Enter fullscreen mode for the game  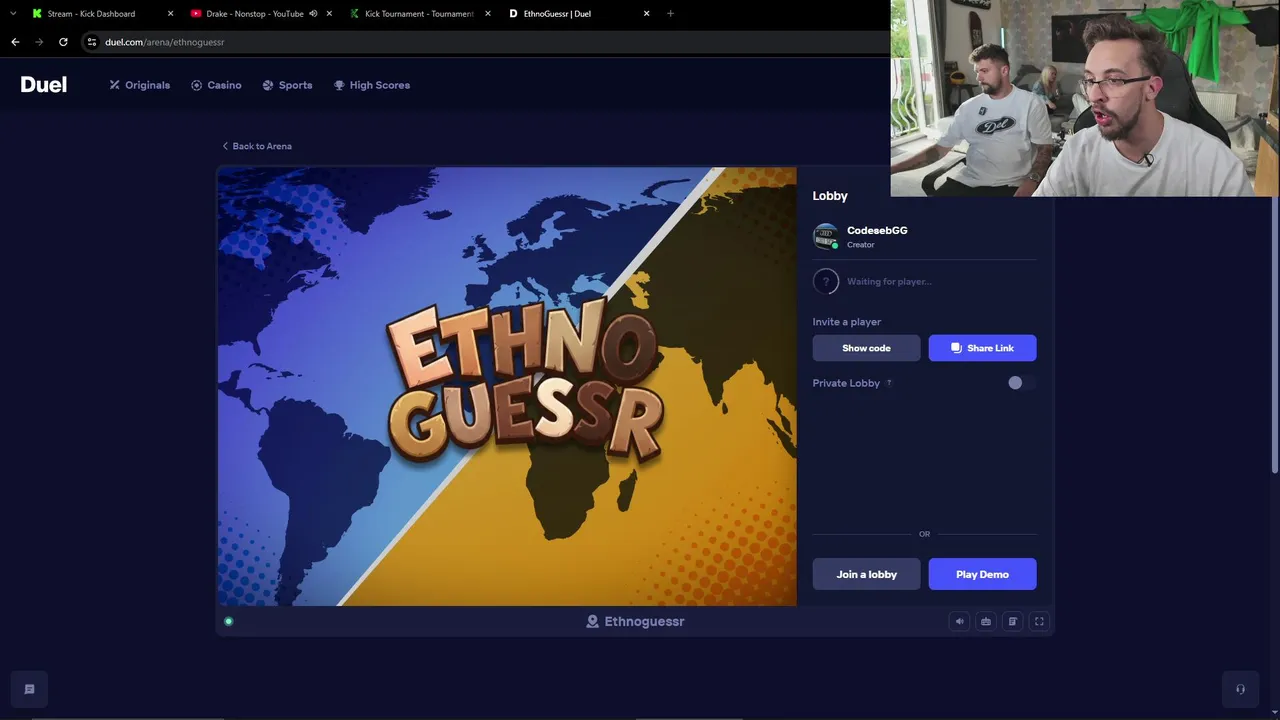(x=1039, y=622)
